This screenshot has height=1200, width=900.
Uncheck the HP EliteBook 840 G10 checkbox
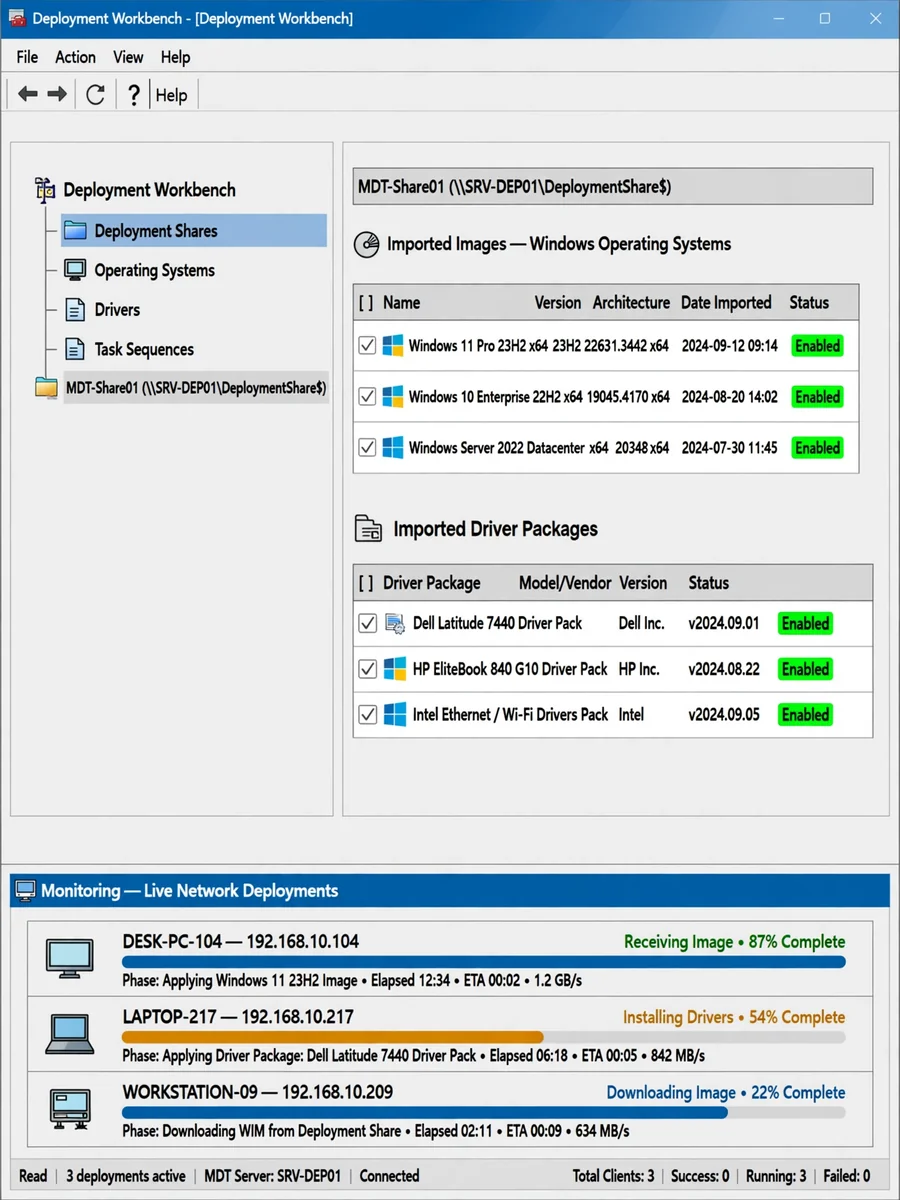coord(367,669)
